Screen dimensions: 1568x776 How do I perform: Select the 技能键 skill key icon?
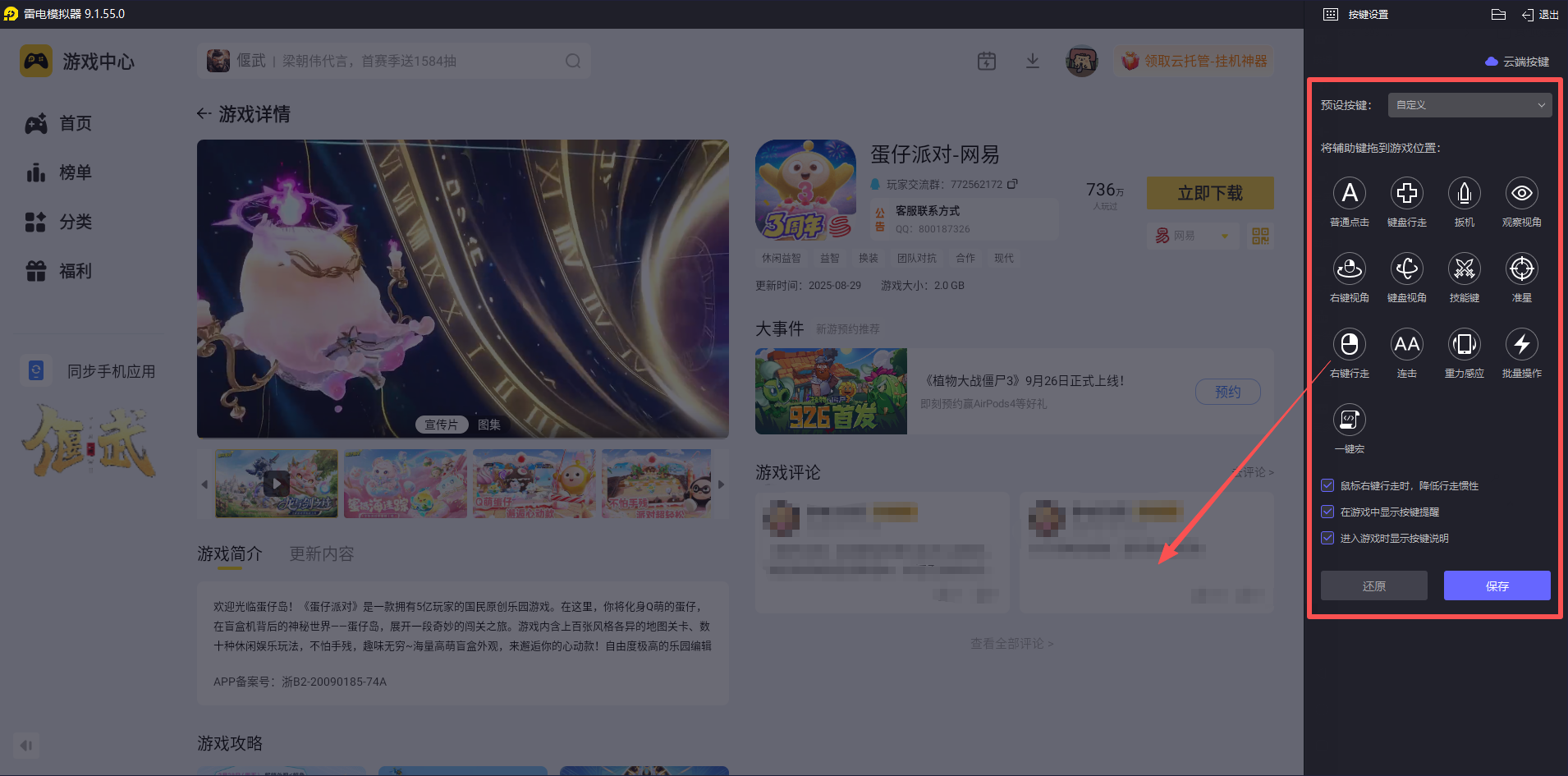[1464, 269]
